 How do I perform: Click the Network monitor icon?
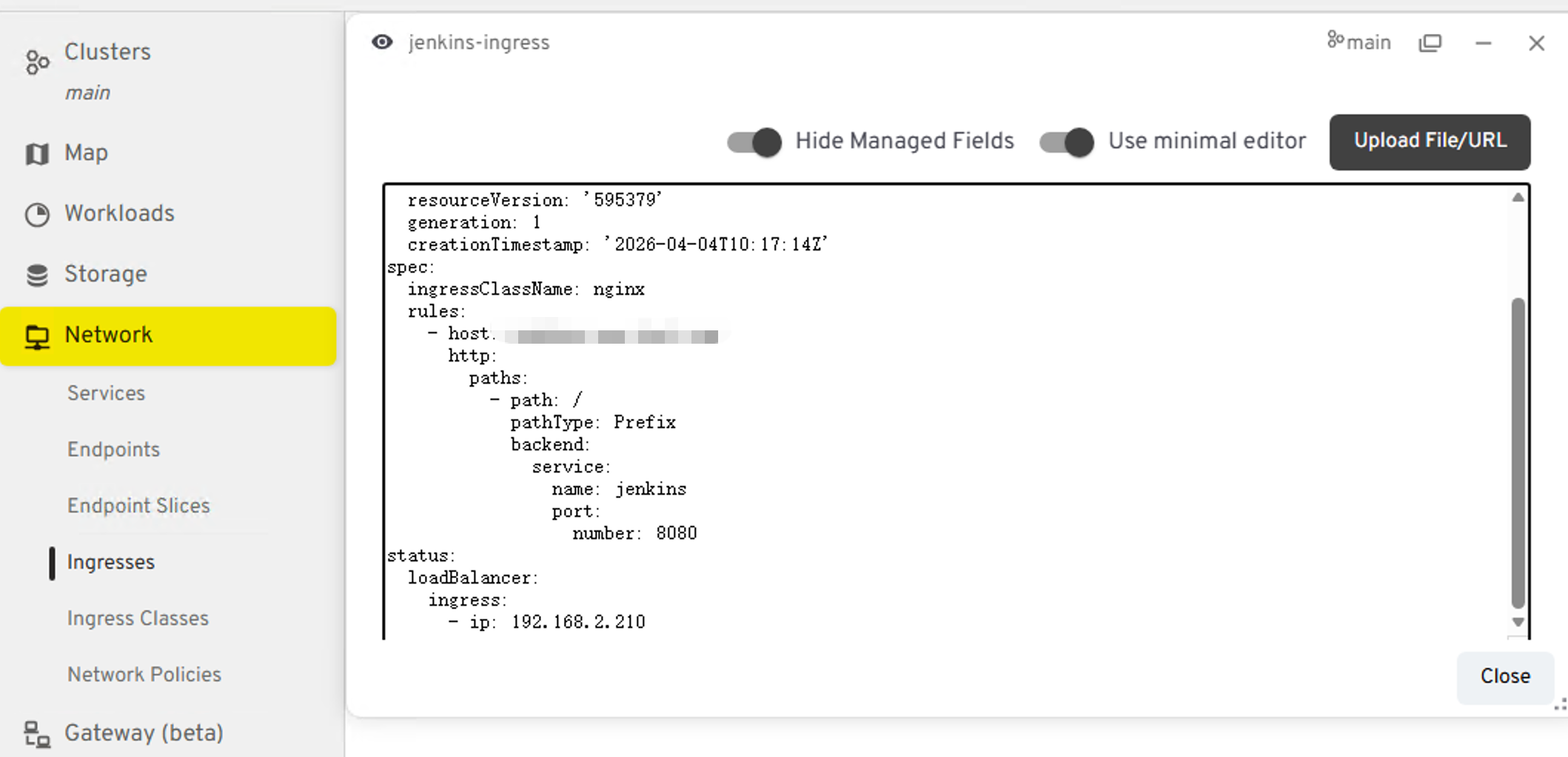click(37, 336)
